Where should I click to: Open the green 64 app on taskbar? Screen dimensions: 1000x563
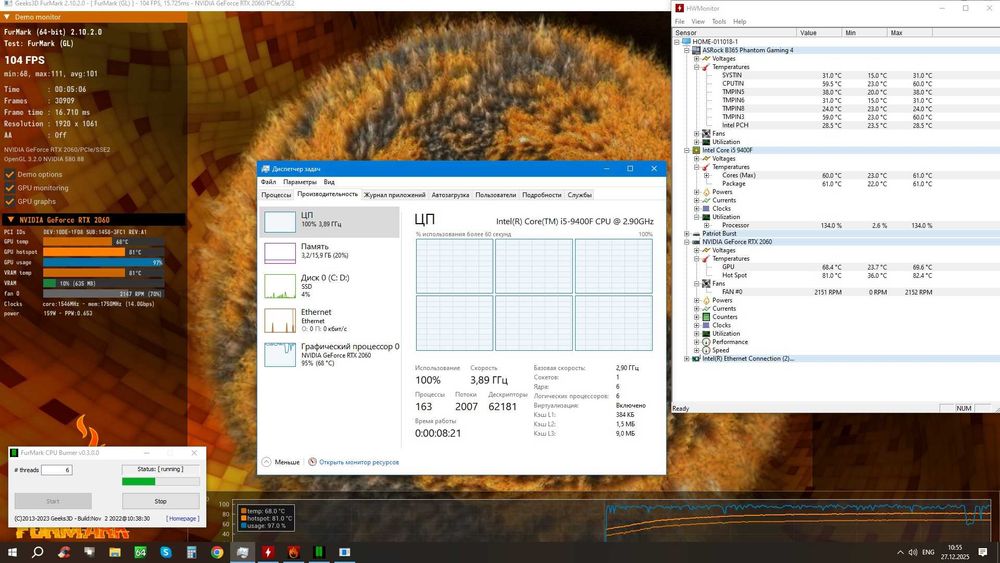point(140,552)
